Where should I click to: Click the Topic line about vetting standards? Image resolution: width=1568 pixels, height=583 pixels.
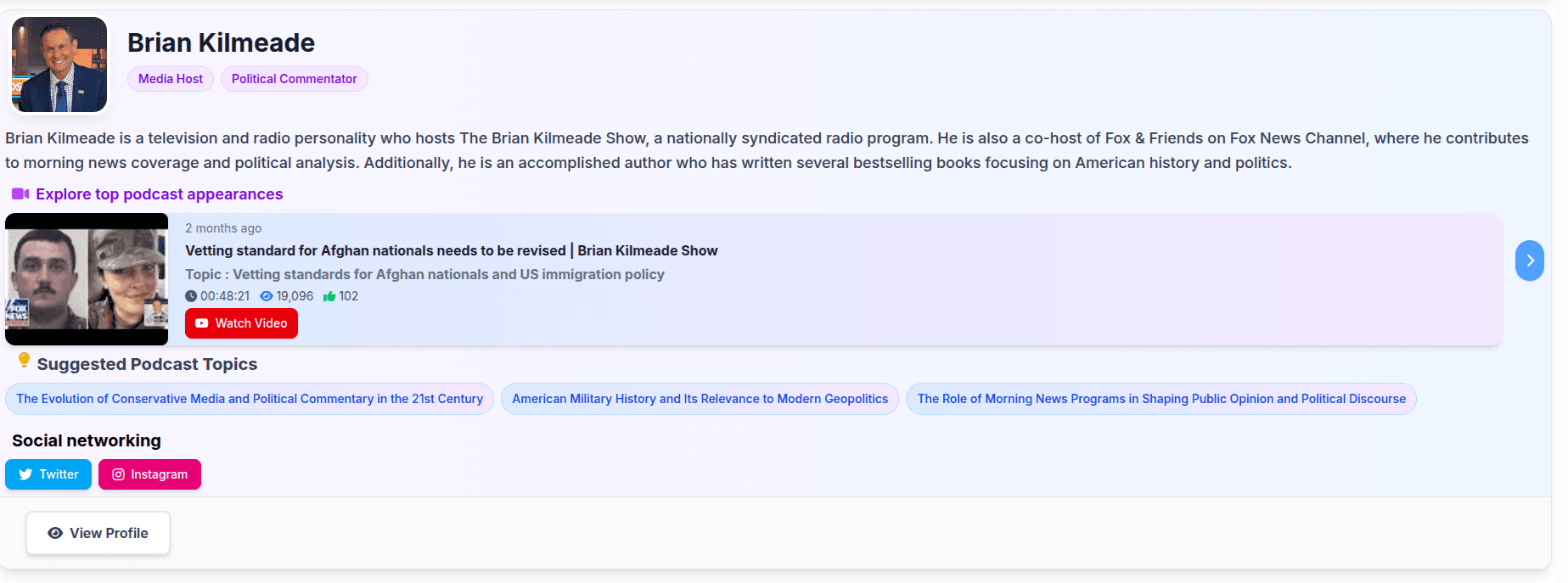(424, 274)
